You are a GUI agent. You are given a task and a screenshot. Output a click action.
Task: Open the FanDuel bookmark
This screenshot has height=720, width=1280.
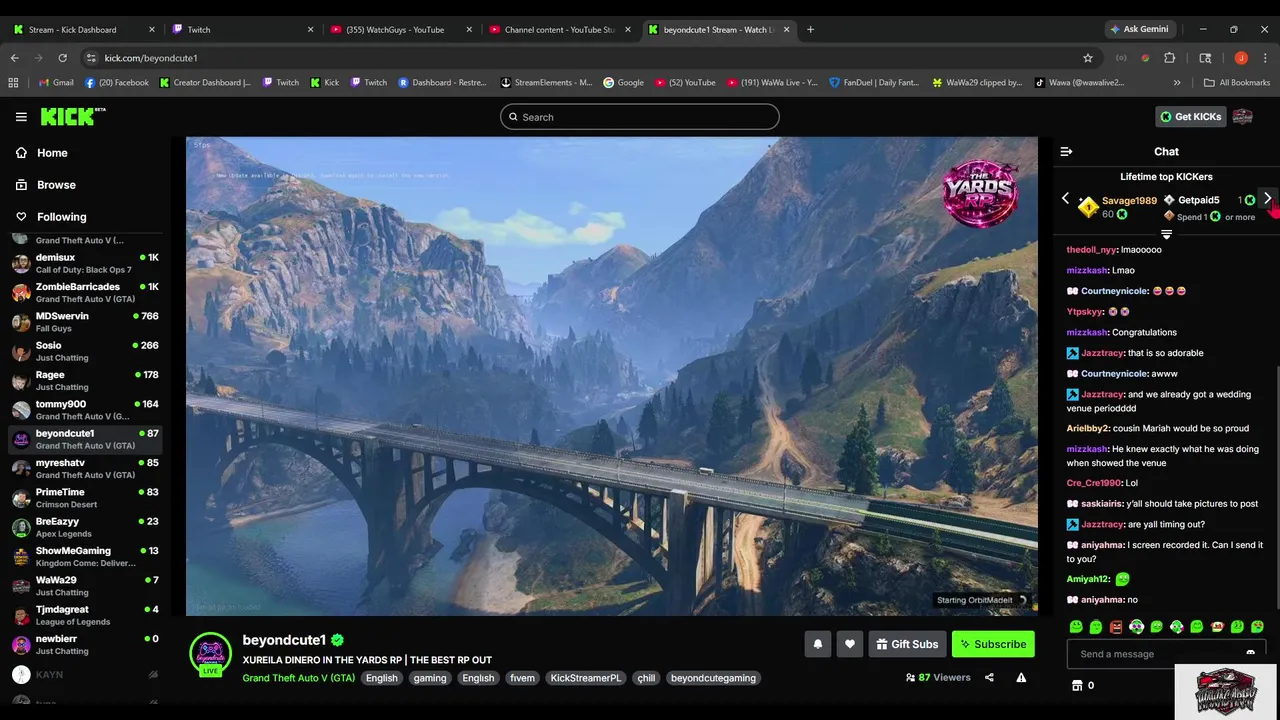point(874,83)
